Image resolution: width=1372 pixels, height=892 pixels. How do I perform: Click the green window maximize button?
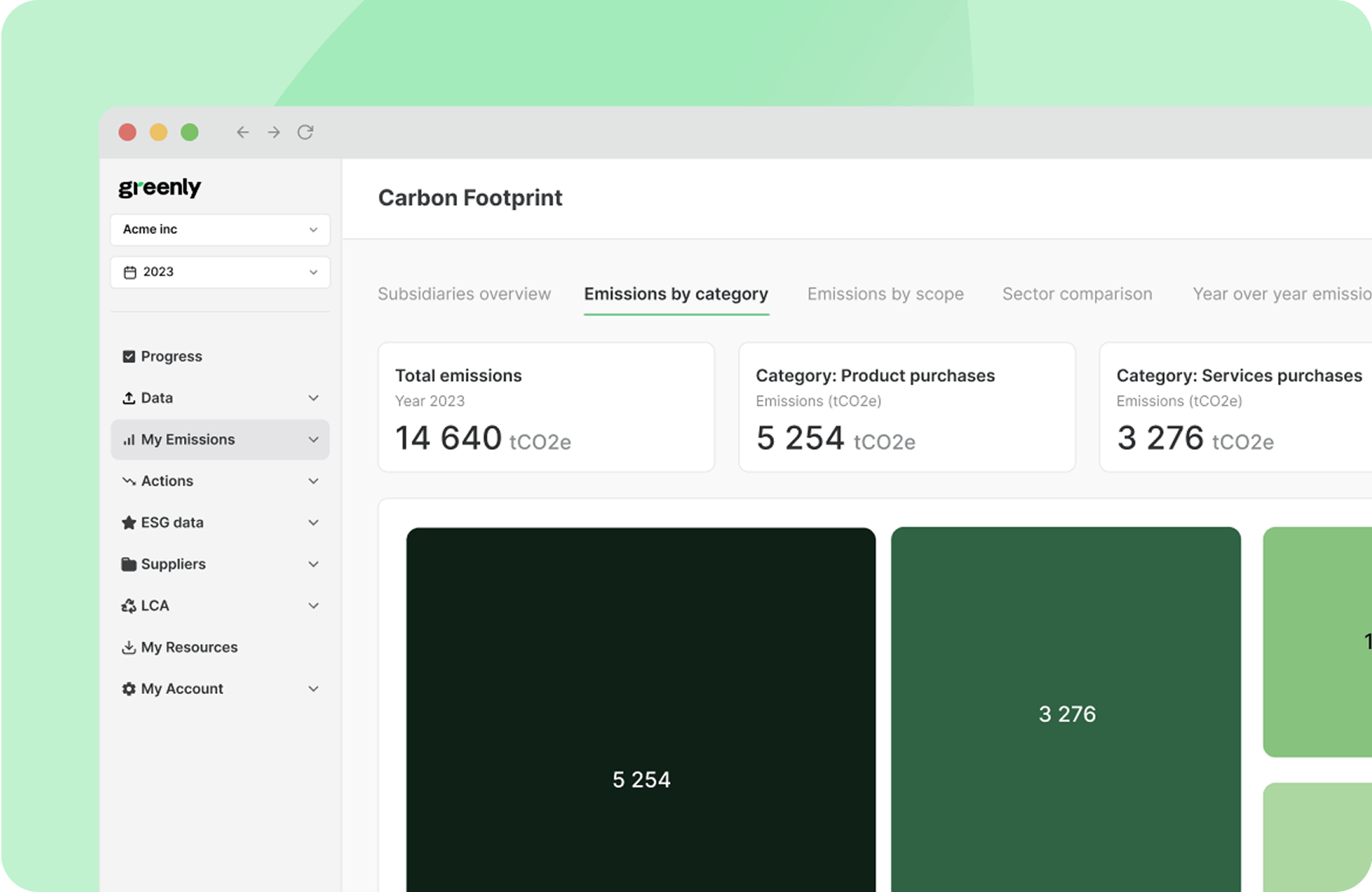[189, 132]
